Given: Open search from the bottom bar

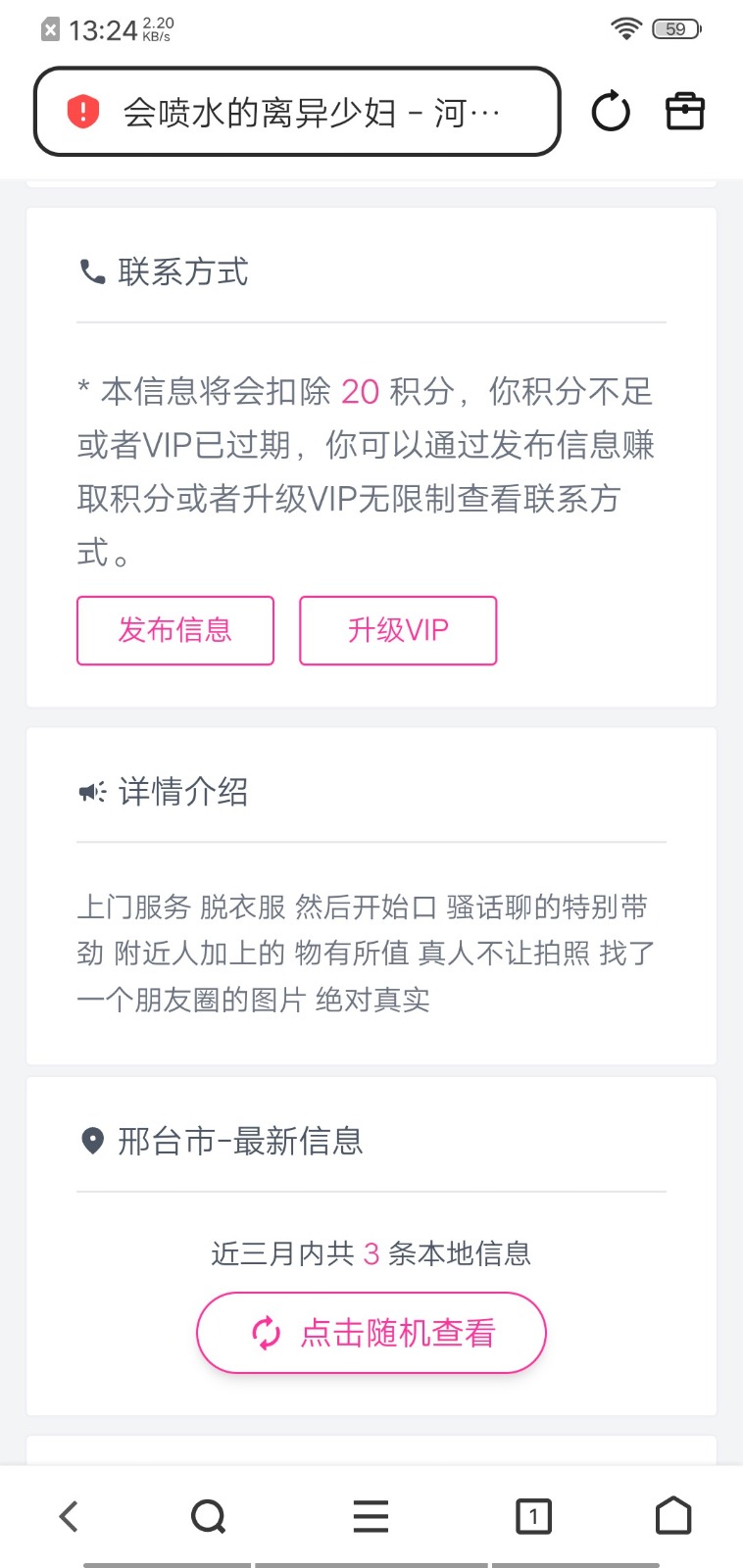Looking at the screenshot, I should click(x=208, y=1516).
